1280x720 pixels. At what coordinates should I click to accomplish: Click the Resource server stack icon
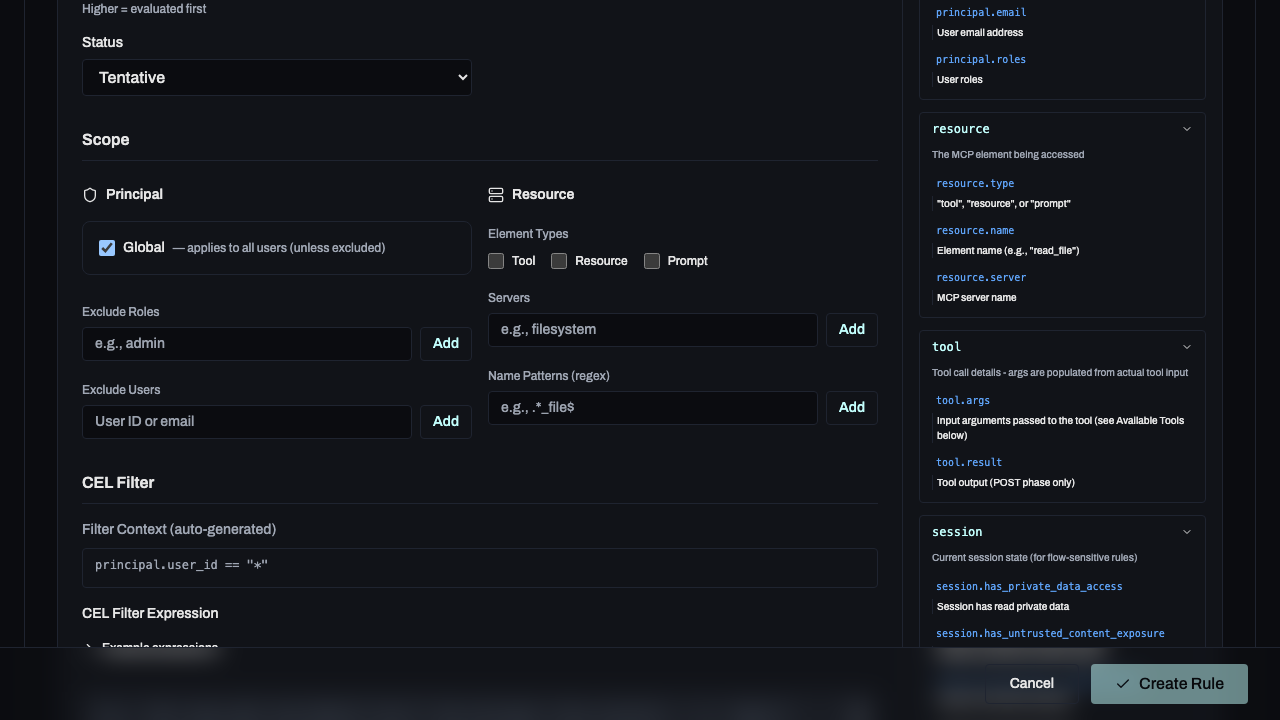496,195
